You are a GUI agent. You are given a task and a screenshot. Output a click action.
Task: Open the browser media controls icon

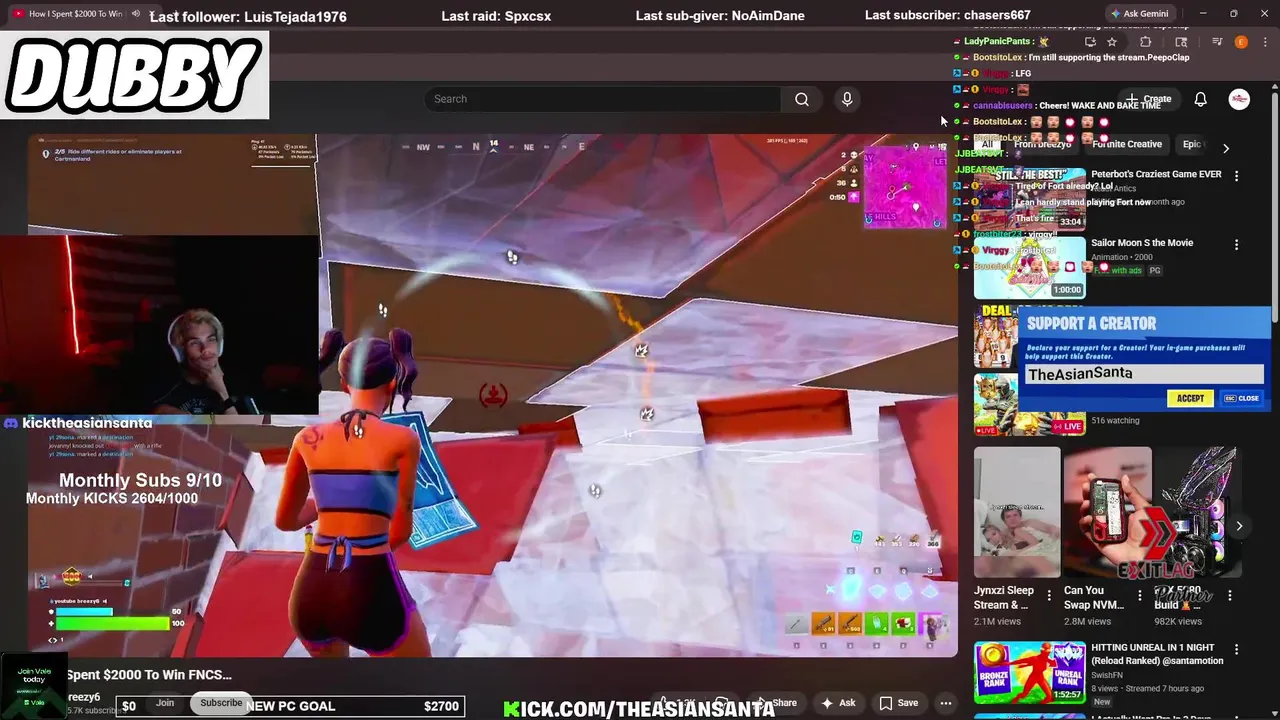pyautogui.click(x=1217, y=42)
